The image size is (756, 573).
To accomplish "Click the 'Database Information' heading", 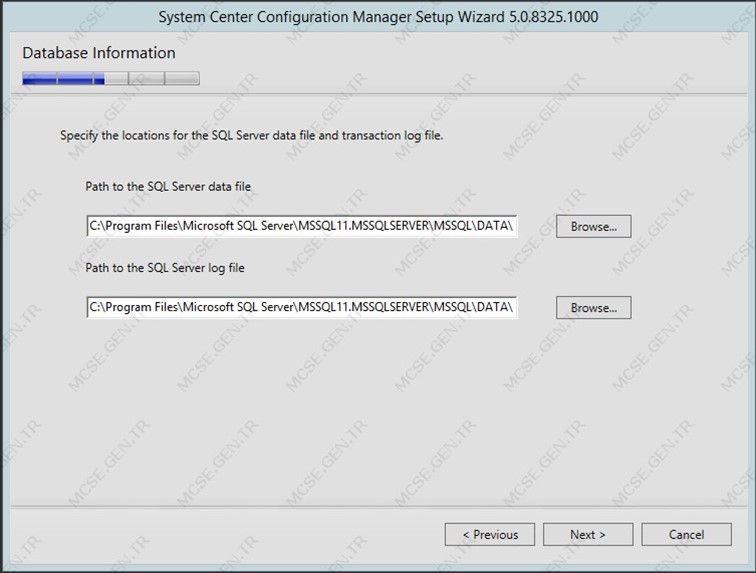I will [99, 53].
